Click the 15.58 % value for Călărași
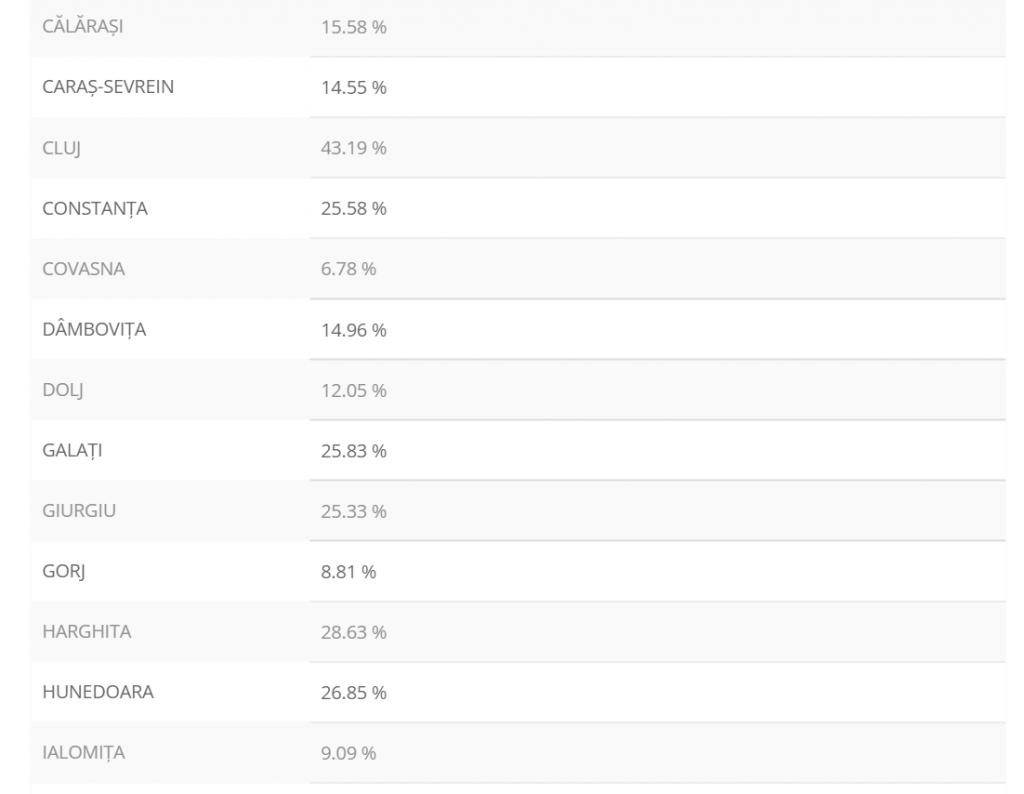Viewport: 1024px width, 794px height. pyautogui.click(x=353, y=27)
